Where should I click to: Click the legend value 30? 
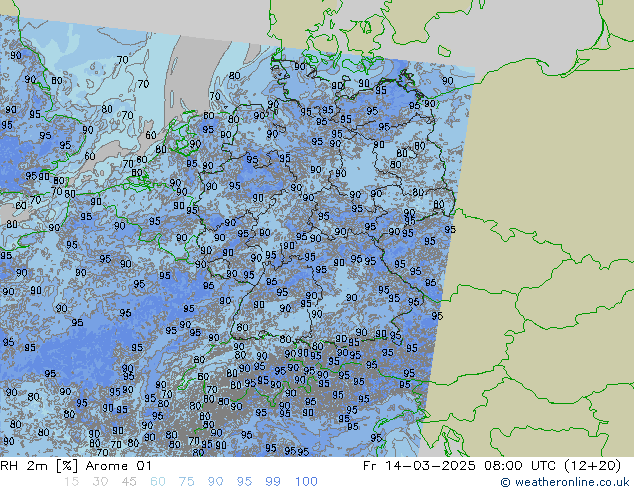[100, 482]
